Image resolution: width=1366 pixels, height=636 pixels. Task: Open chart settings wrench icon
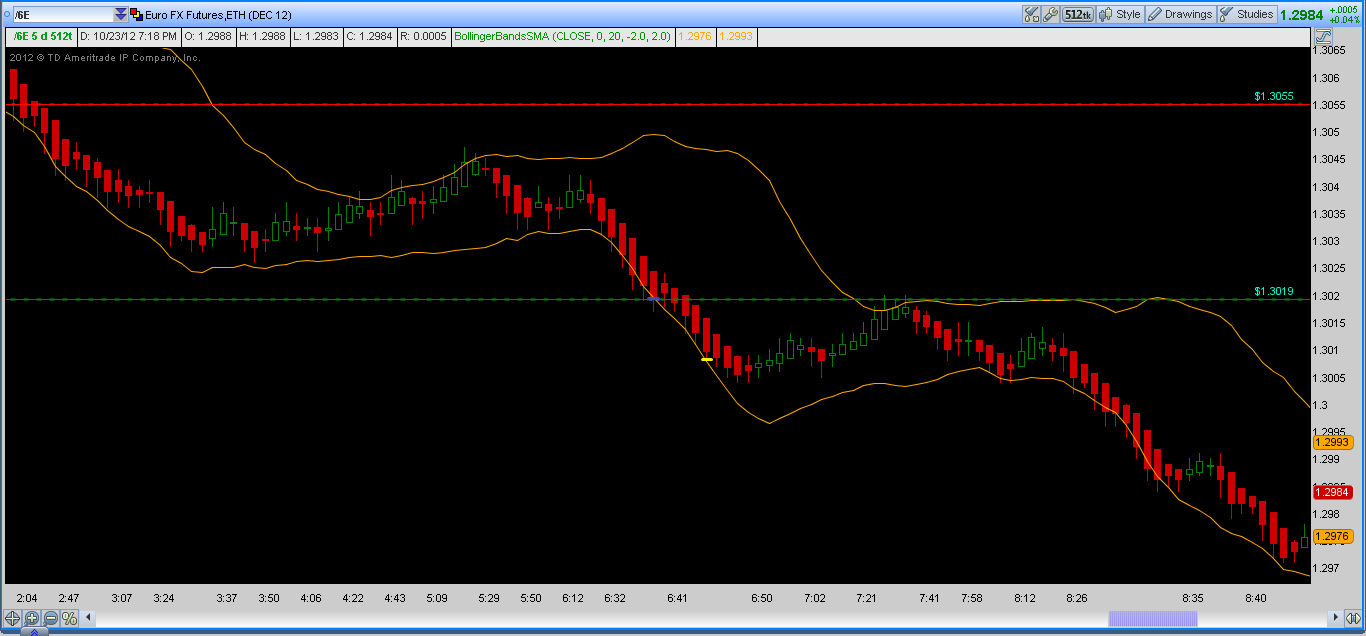coord(1050,14)
